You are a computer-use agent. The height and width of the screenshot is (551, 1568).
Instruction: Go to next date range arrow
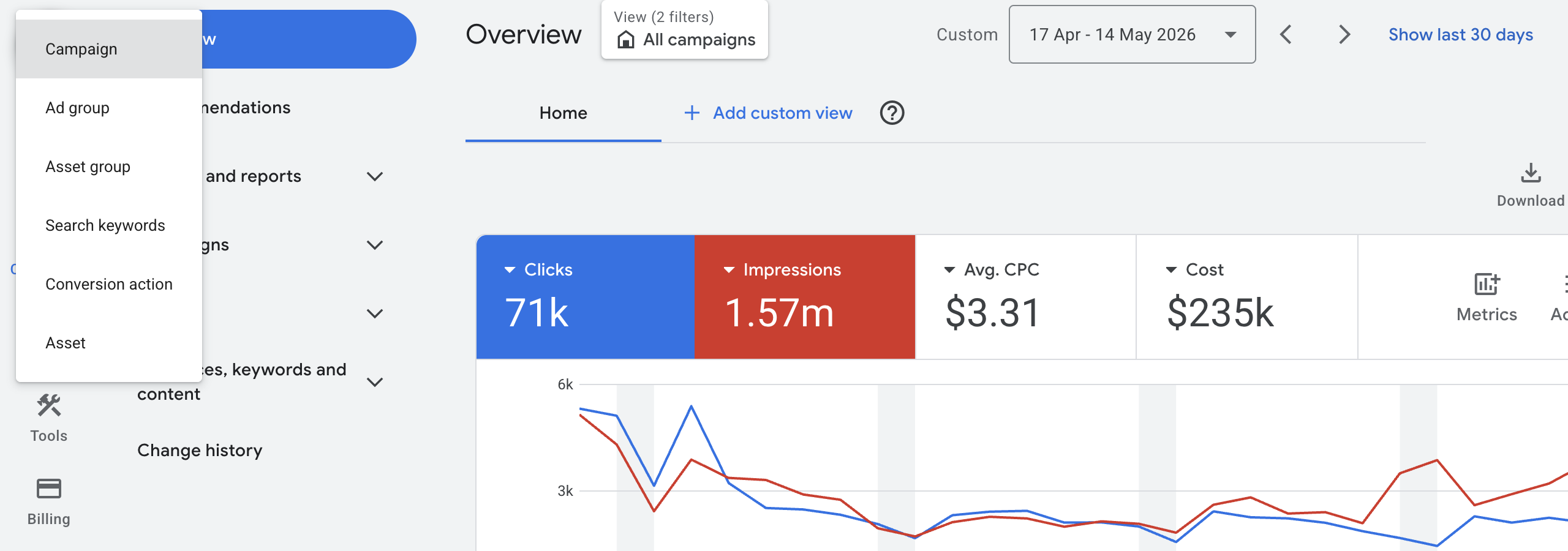tap(1344, 34)
